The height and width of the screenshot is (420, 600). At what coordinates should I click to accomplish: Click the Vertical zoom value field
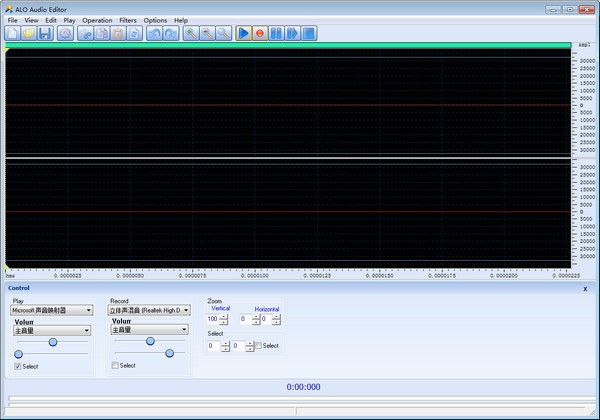[x=212, y=319]
